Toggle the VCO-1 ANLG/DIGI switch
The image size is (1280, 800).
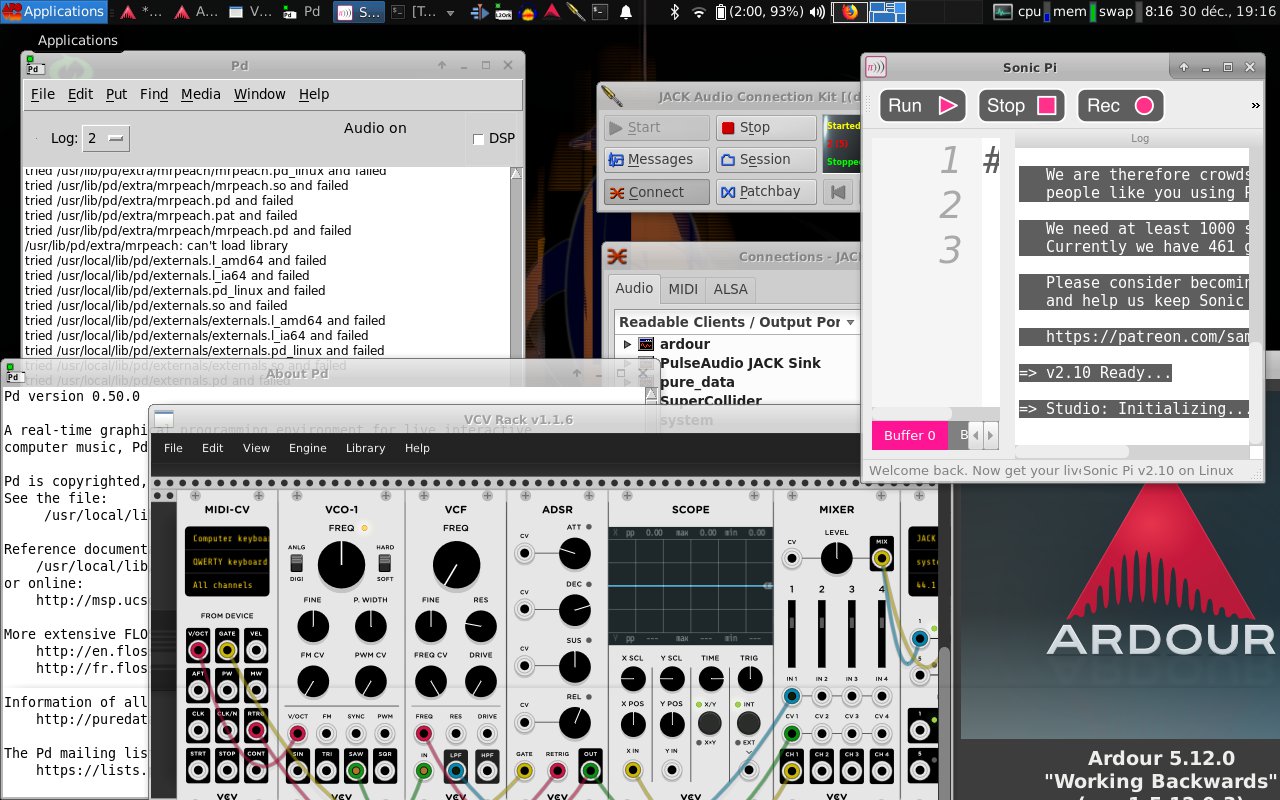[x=296, y=563]
